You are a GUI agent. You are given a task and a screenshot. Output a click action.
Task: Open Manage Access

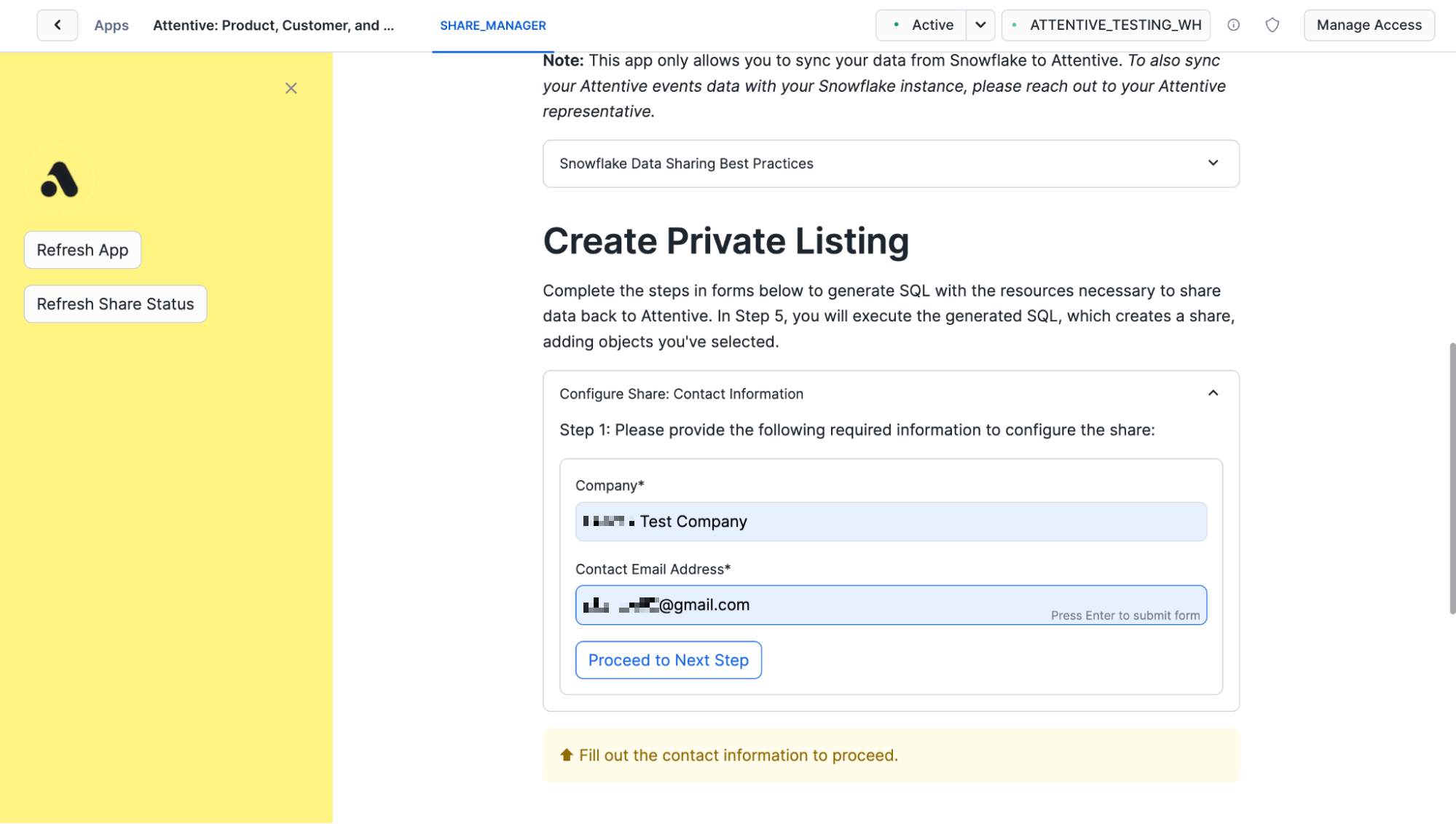click(1369, 25)
